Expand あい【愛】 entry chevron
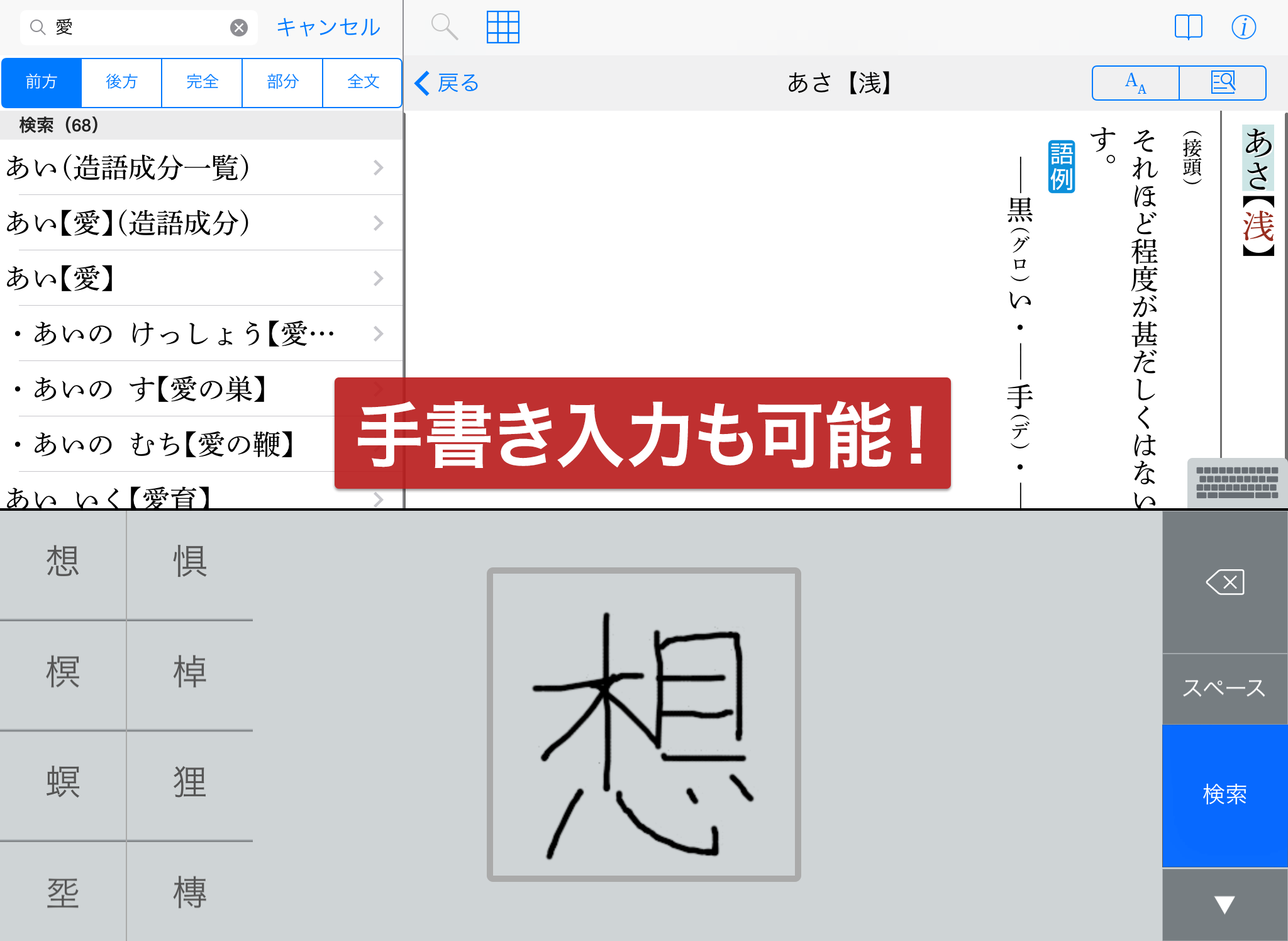 pos(378,278)
